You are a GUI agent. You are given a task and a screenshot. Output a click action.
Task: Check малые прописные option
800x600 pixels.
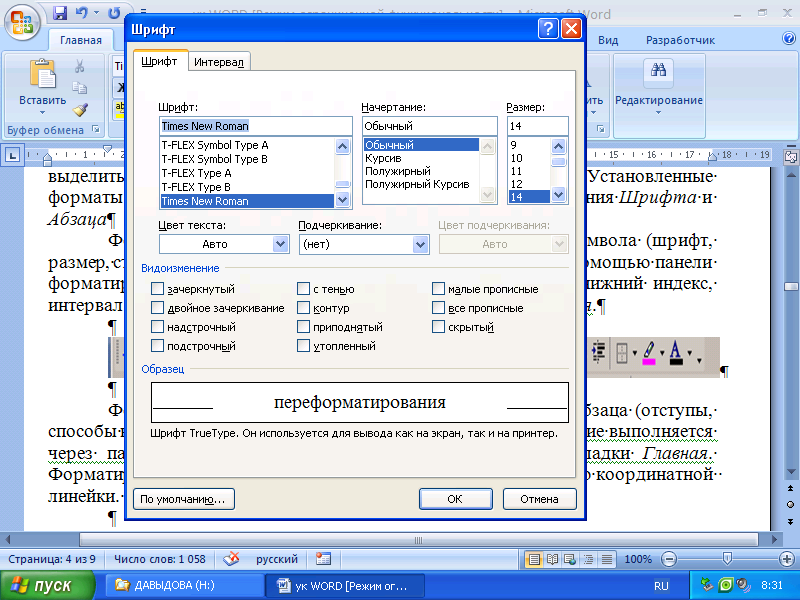438,289
